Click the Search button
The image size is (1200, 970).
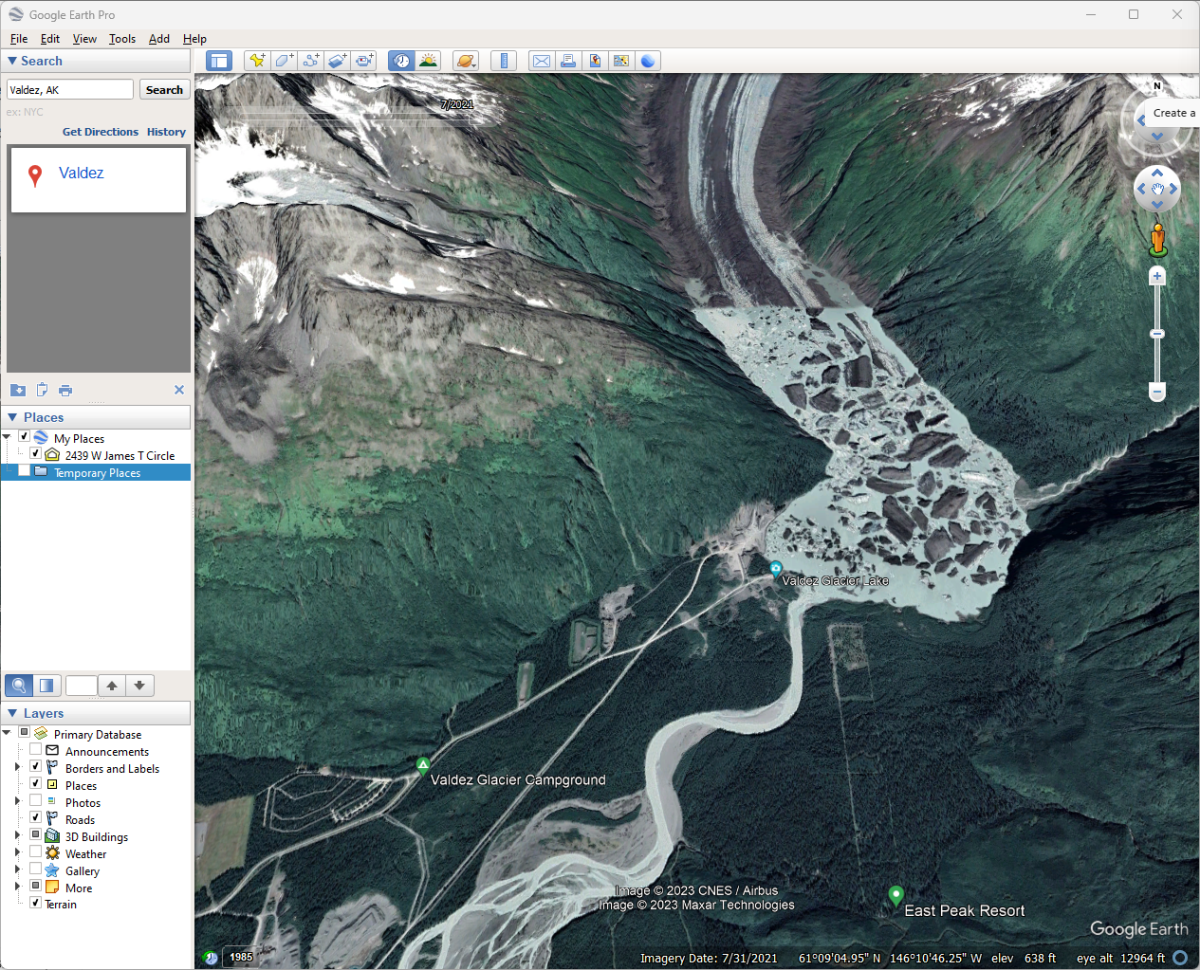pyautogui.click(x=164, y=90)
